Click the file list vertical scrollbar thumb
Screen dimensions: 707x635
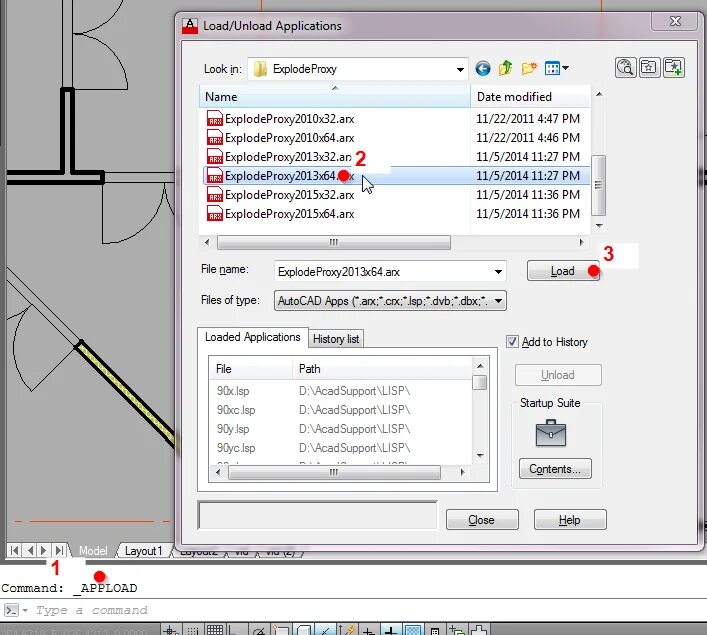click(x=598, y=185)
